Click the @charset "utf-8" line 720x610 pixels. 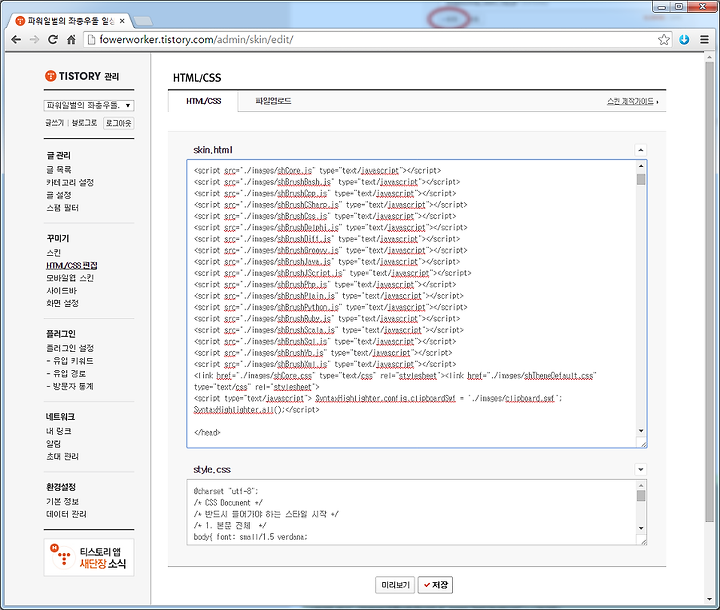tap(226, 491)
